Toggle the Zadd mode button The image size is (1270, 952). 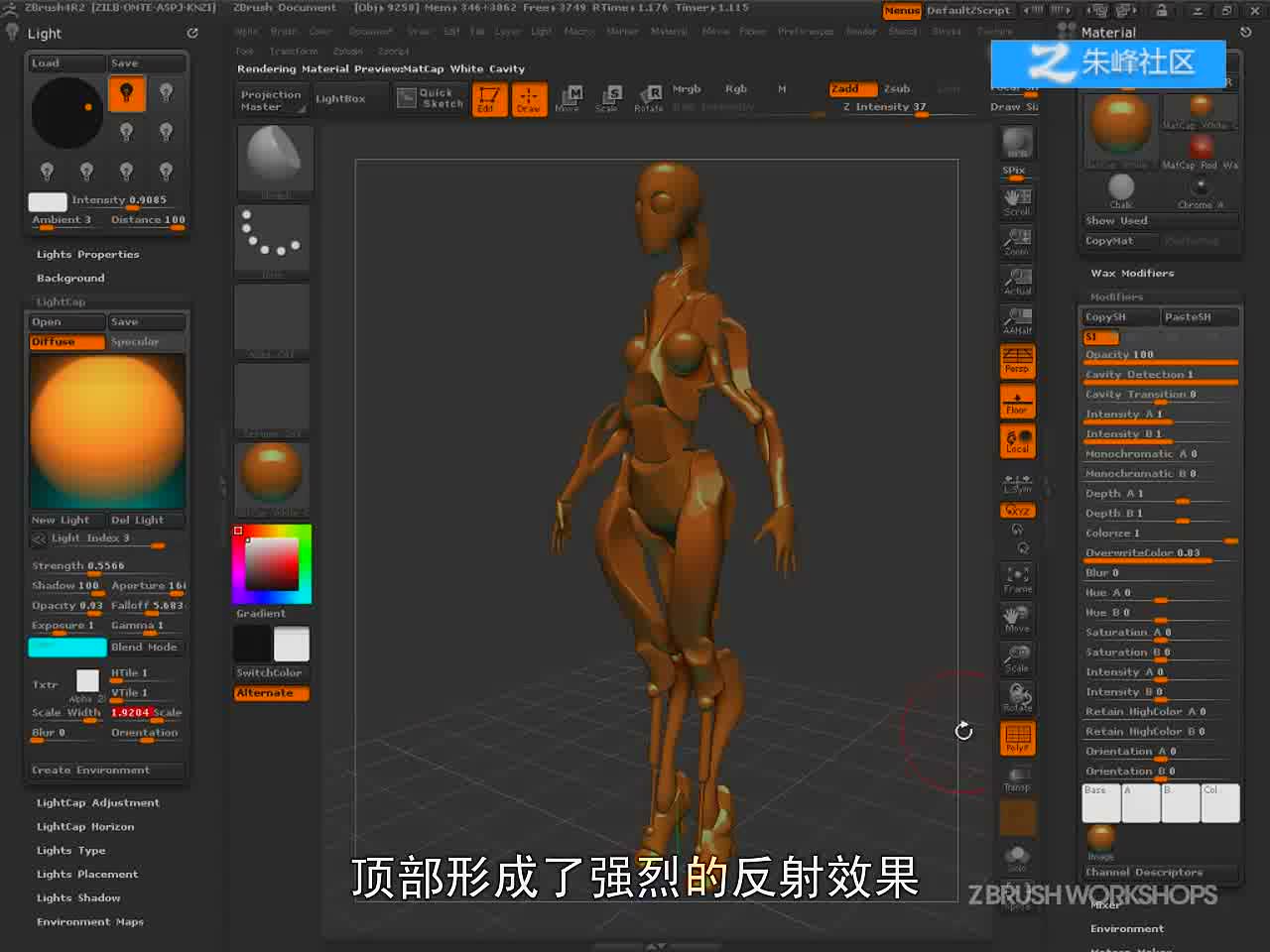click(853, 89)
